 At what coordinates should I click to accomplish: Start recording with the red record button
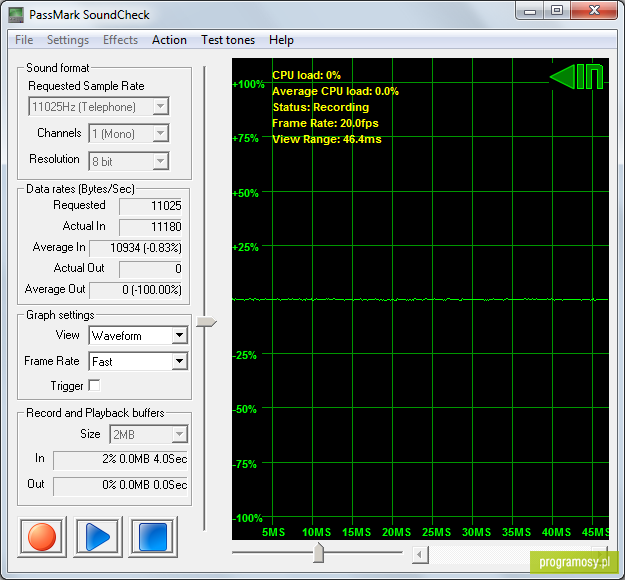(42, 537)
